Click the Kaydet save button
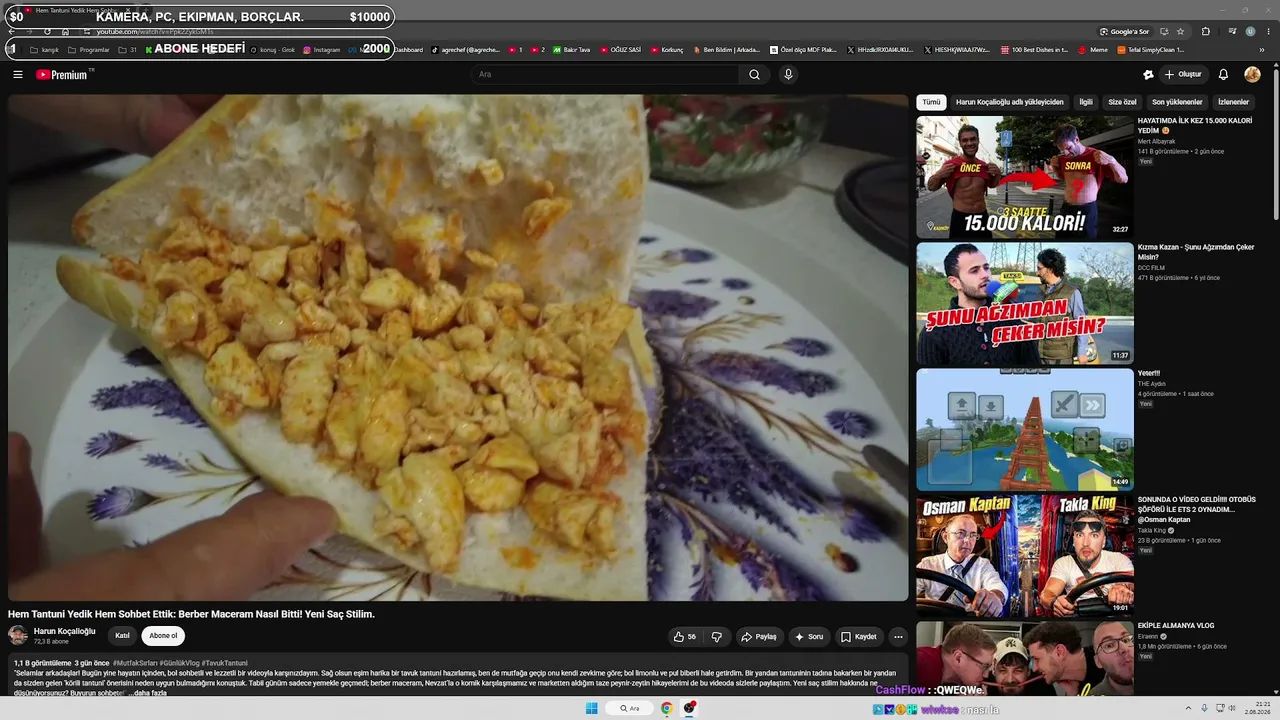The image size is (1280, 720). (859, 636)
